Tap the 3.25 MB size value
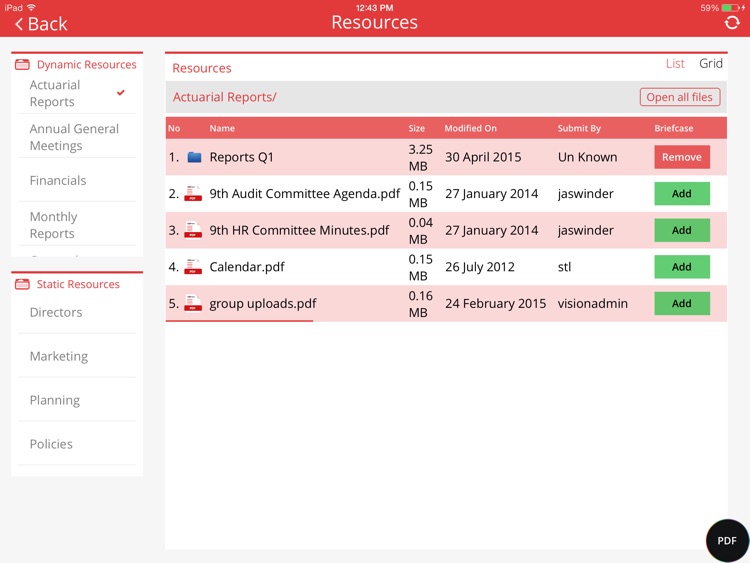Image resolution: width=750 pixels, height=563 pixels. coord(420,157)
